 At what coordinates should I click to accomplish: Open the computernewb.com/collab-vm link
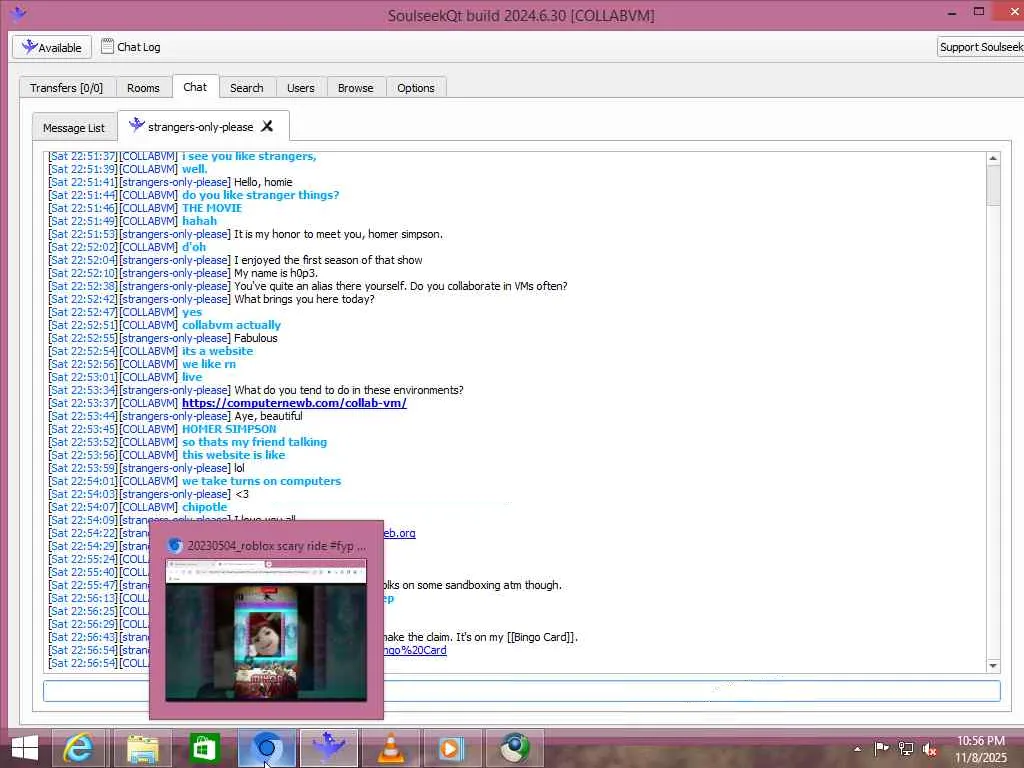pyautogui.click(x=294, y=403)
